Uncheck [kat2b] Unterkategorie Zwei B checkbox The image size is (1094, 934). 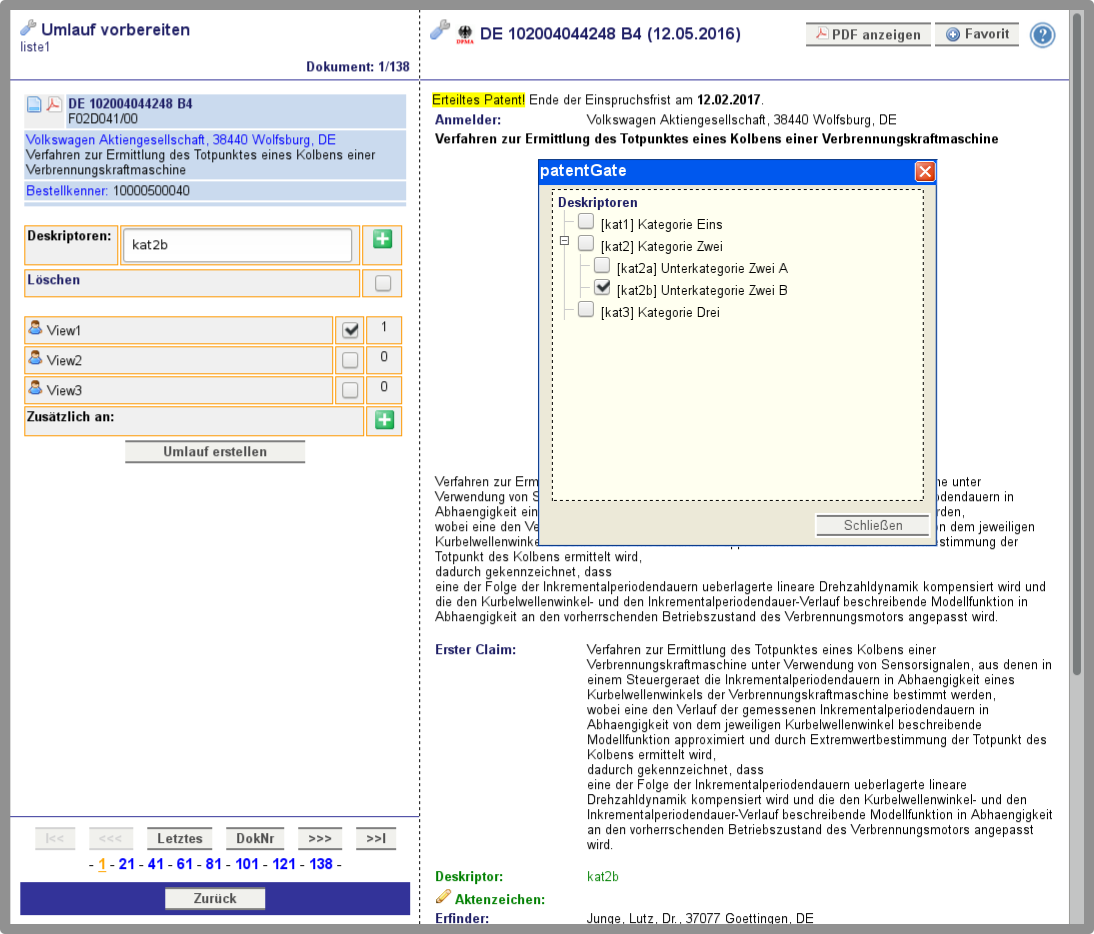tap(602, 287)
